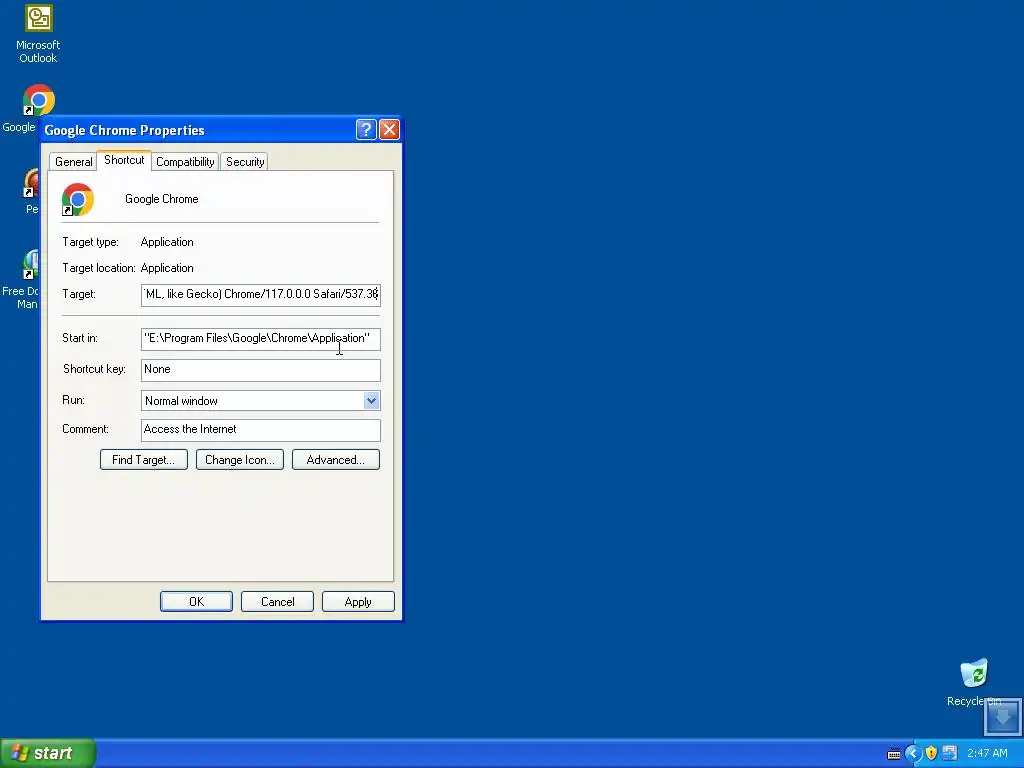Switch to the Compatibility tab
The image size is (1024, 768).
click(x=185, y=162)
